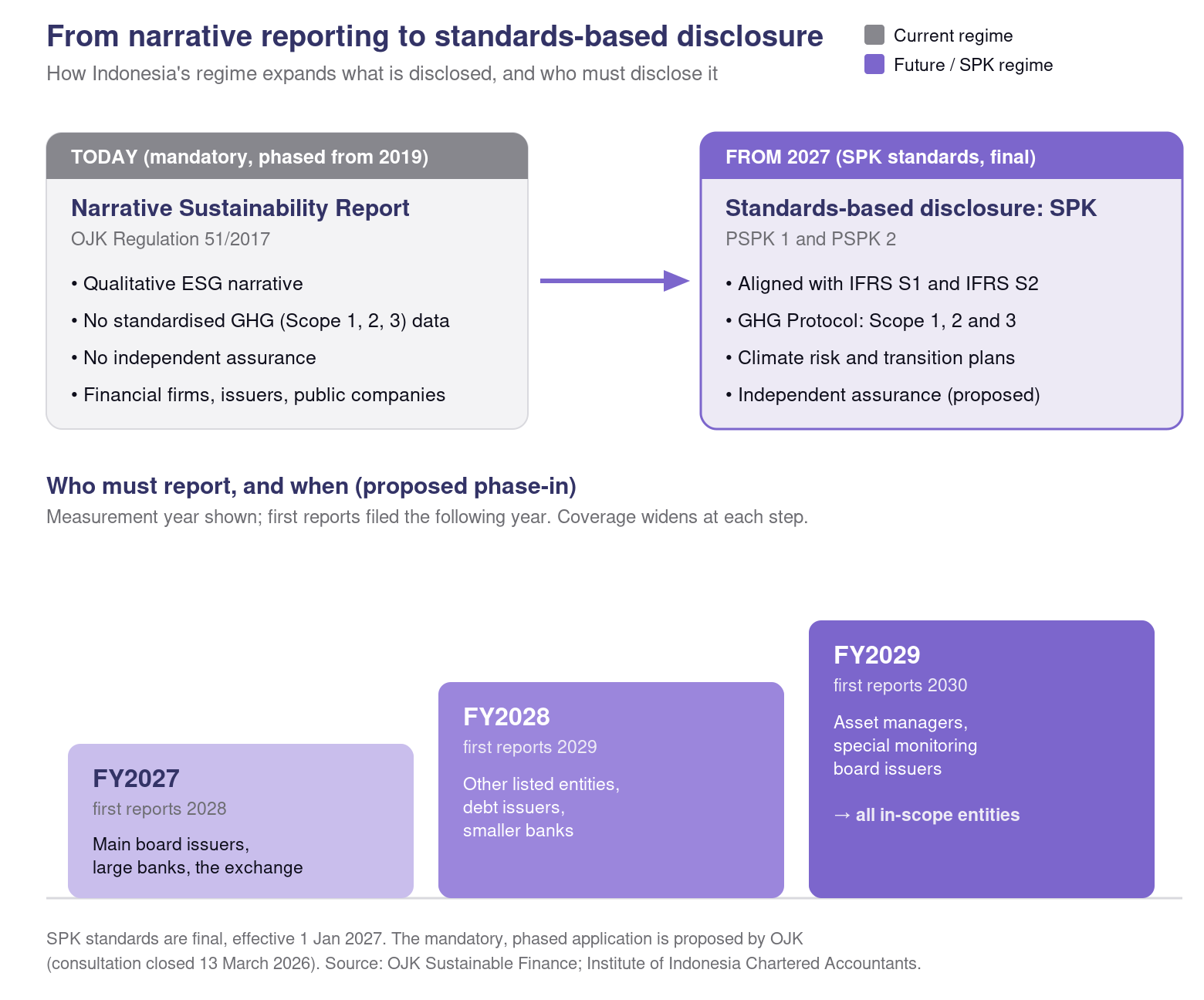Click 'Main board issuers, large banks, the exchange'

click(198, 856)
